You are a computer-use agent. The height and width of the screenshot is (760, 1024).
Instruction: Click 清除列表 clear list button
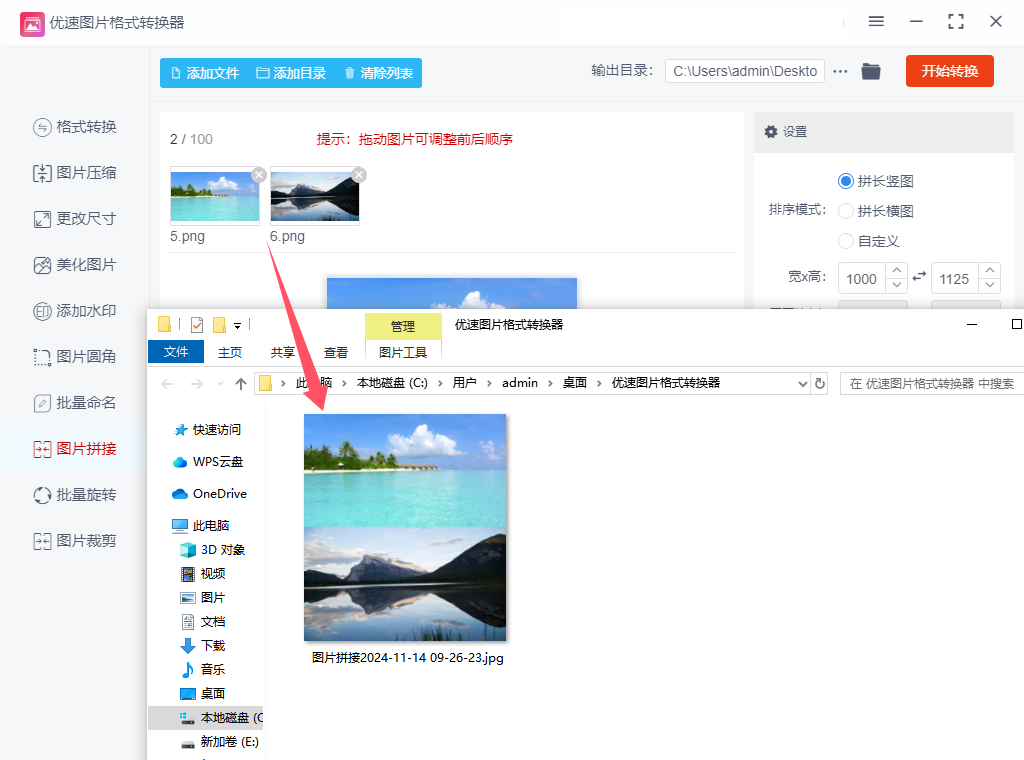click(379, 73)
